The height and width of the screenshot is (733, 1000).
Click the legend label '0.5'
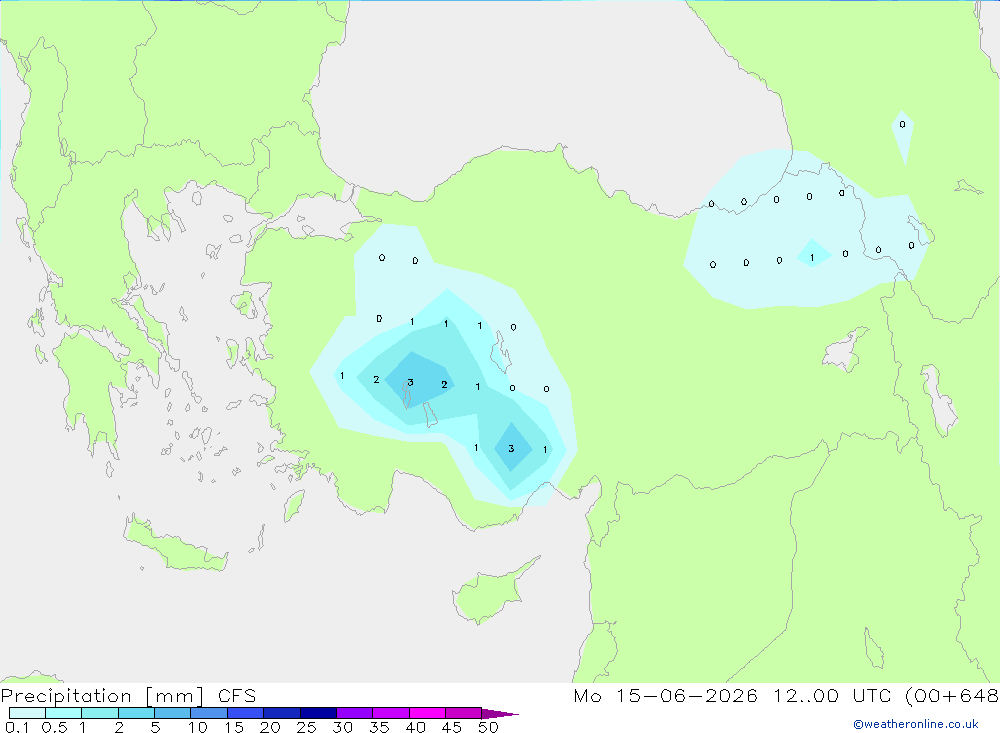tap(54, 727)
